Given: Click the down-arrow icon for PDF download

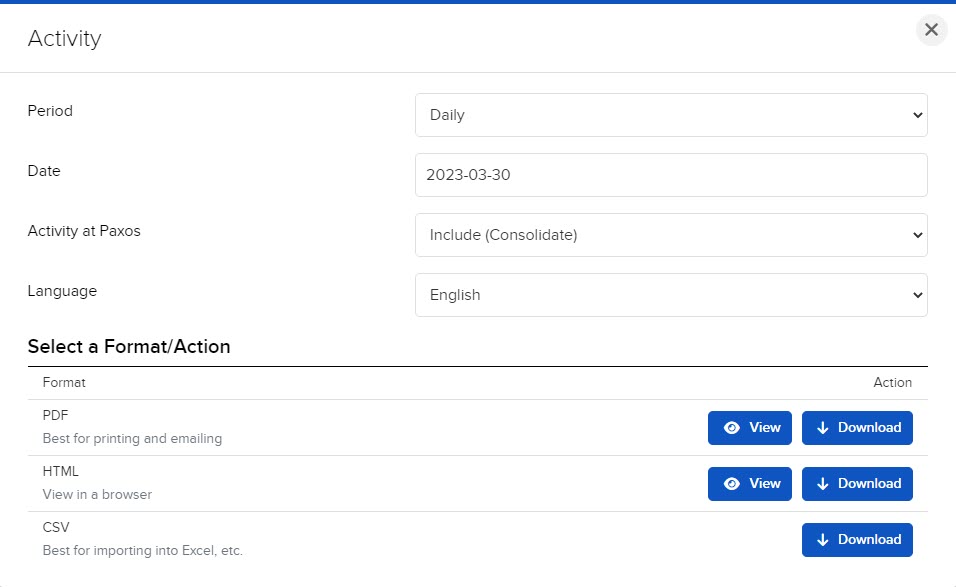Looking at the screenshot, I should tap(823, 428).
